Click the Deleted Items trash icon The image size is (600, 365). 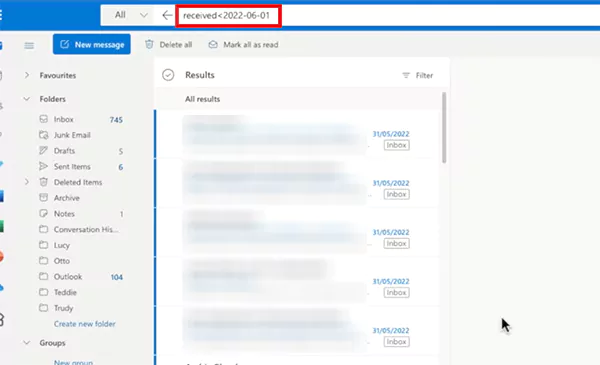(x=44, y=182)
